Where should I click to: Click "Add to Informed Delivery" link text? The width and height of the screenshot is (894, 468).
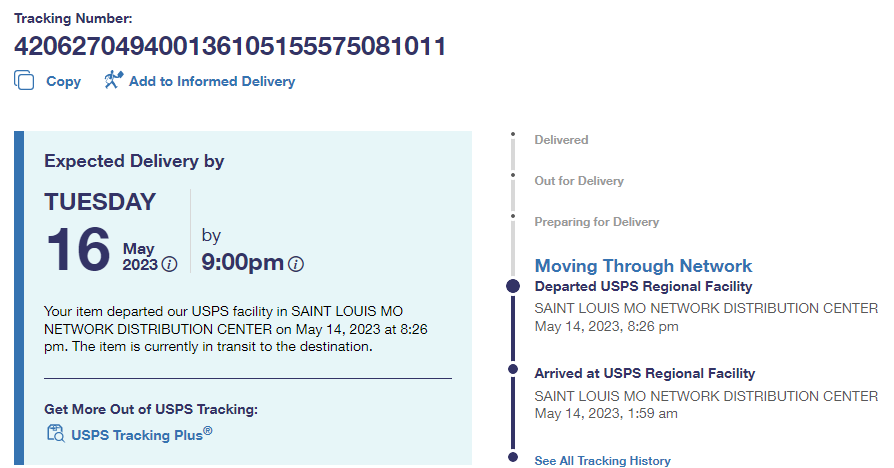click(212, 82)
